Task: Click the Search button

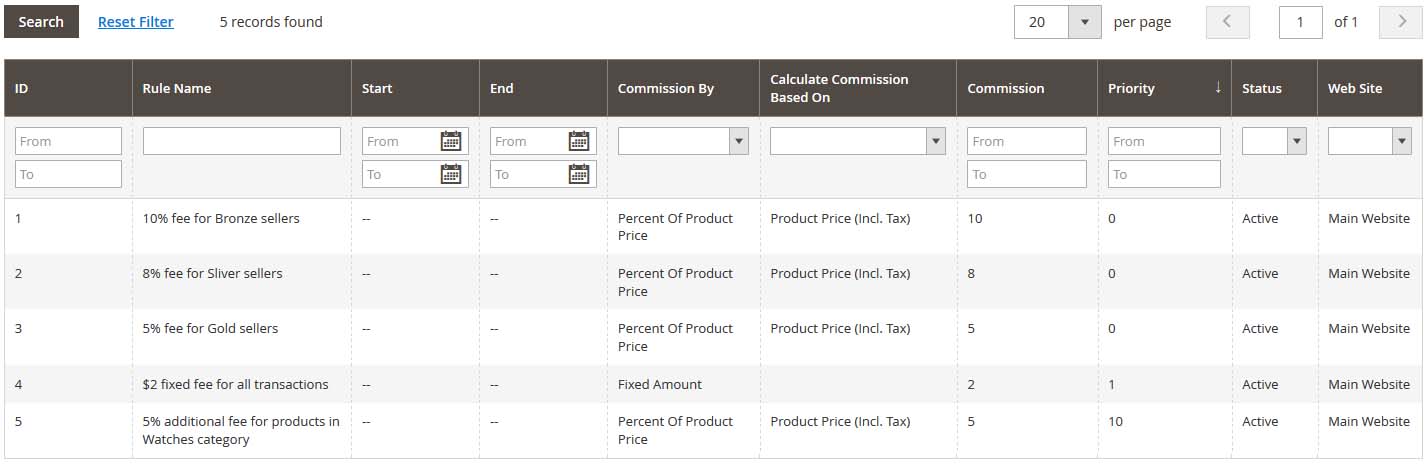Action: pos(41,21)
